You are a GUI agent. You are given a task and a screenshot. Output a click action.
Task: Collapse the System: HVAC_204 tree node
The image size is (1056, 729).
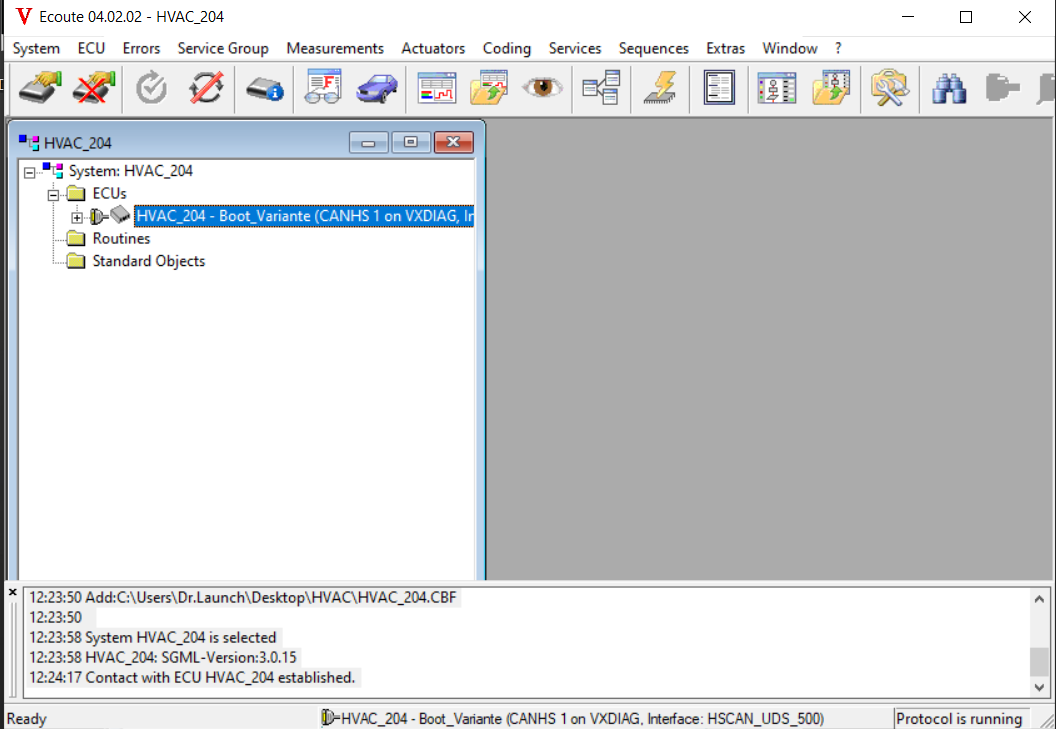pyautogui.click(x=30, y=173)
